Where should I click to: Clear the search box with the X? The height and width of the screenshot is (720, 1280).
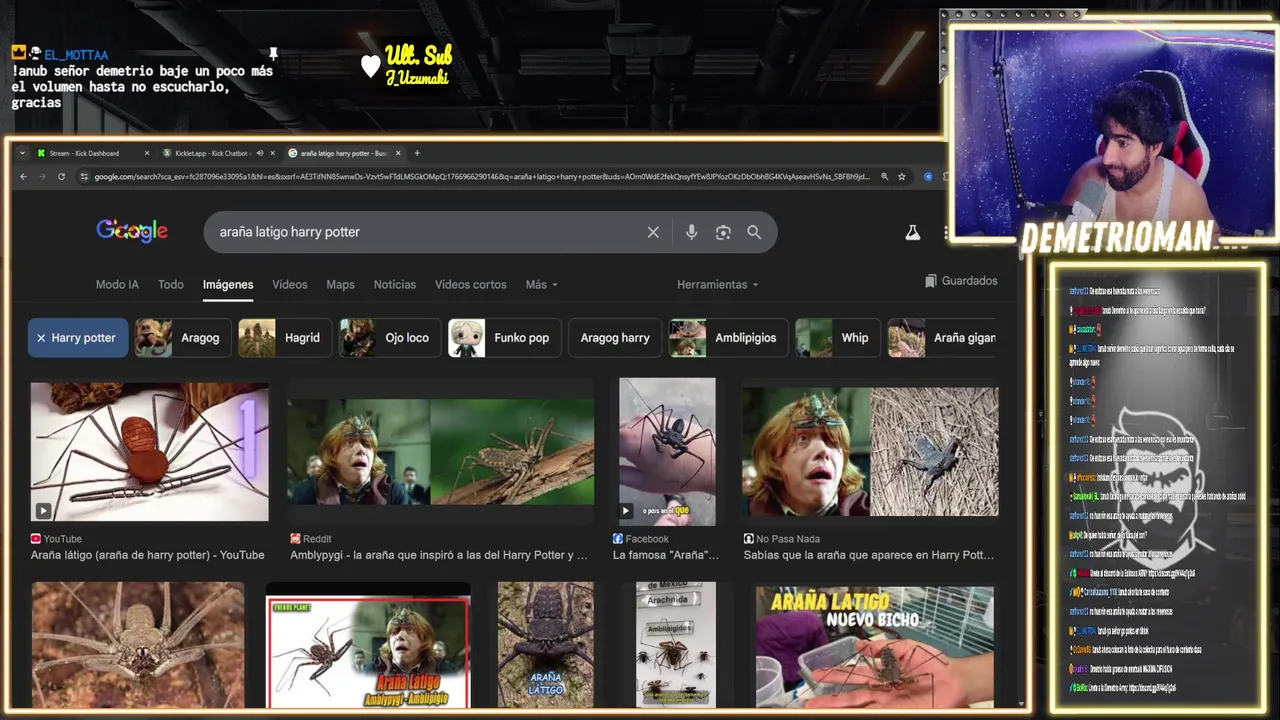coord(653,232)
